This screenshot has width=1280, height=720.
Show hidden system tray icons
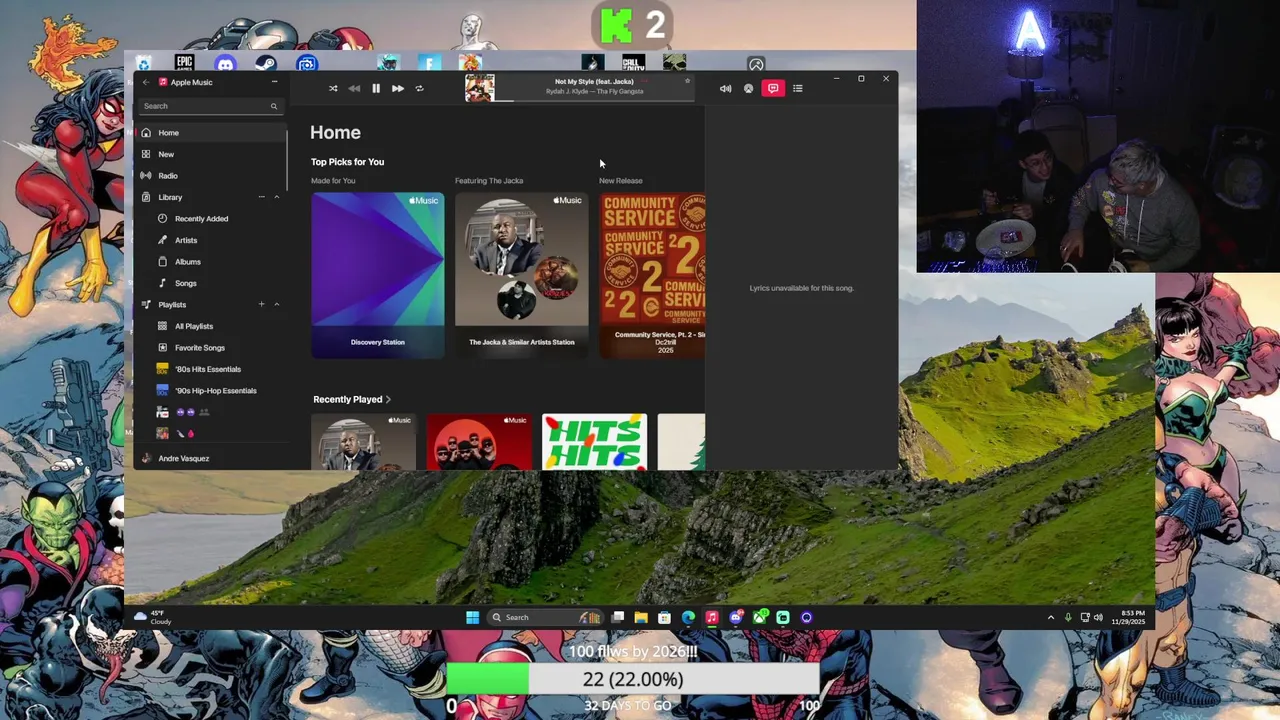click(1050, 617)
